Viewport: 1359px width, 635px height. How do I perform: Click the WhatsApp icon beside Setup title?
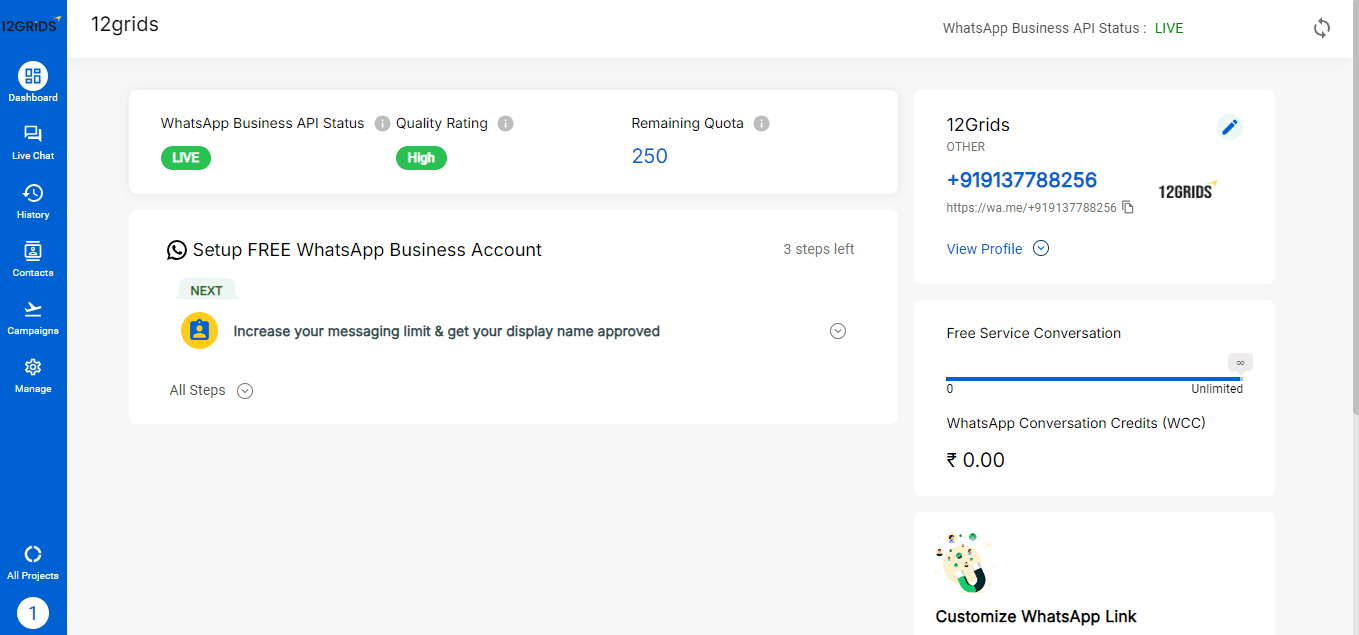click(x=177, y=250)
